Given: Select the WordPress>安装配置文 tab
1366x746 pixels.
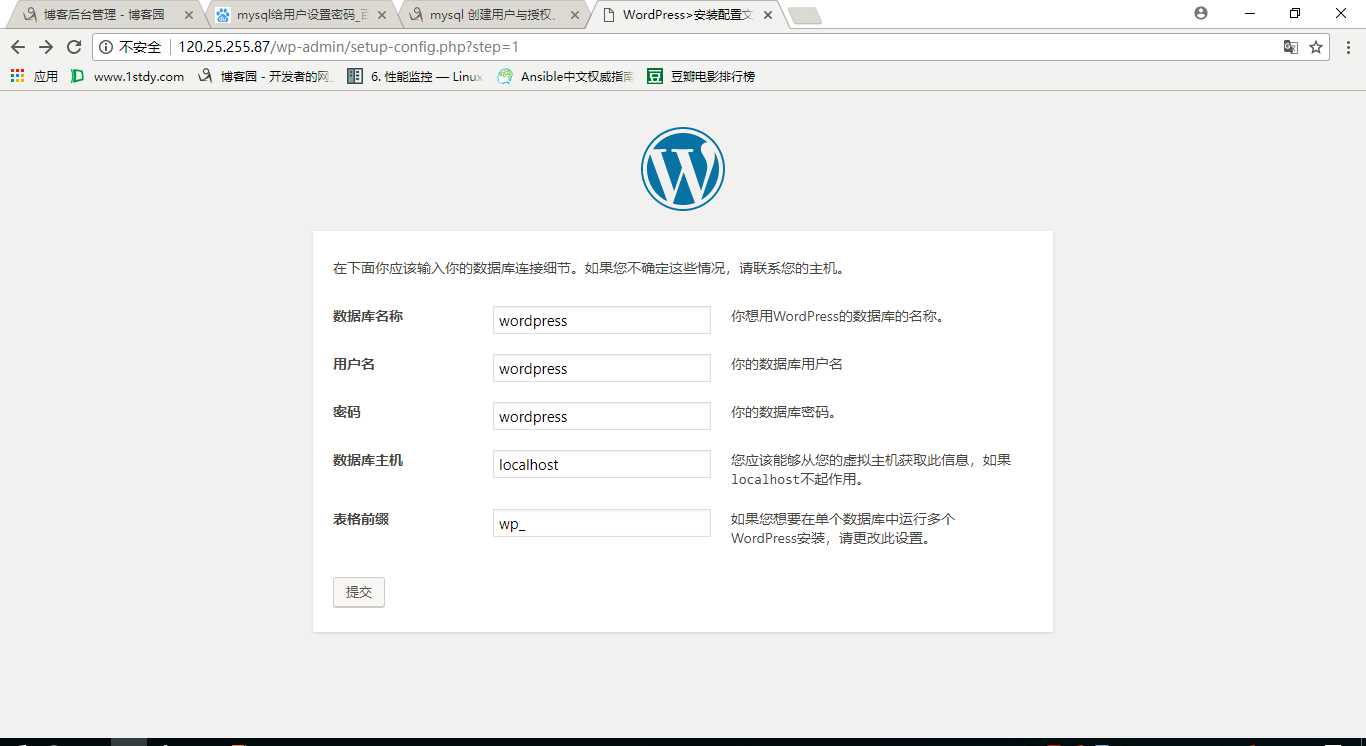Looking at the screenshot, I should click(x=686, y=15).
